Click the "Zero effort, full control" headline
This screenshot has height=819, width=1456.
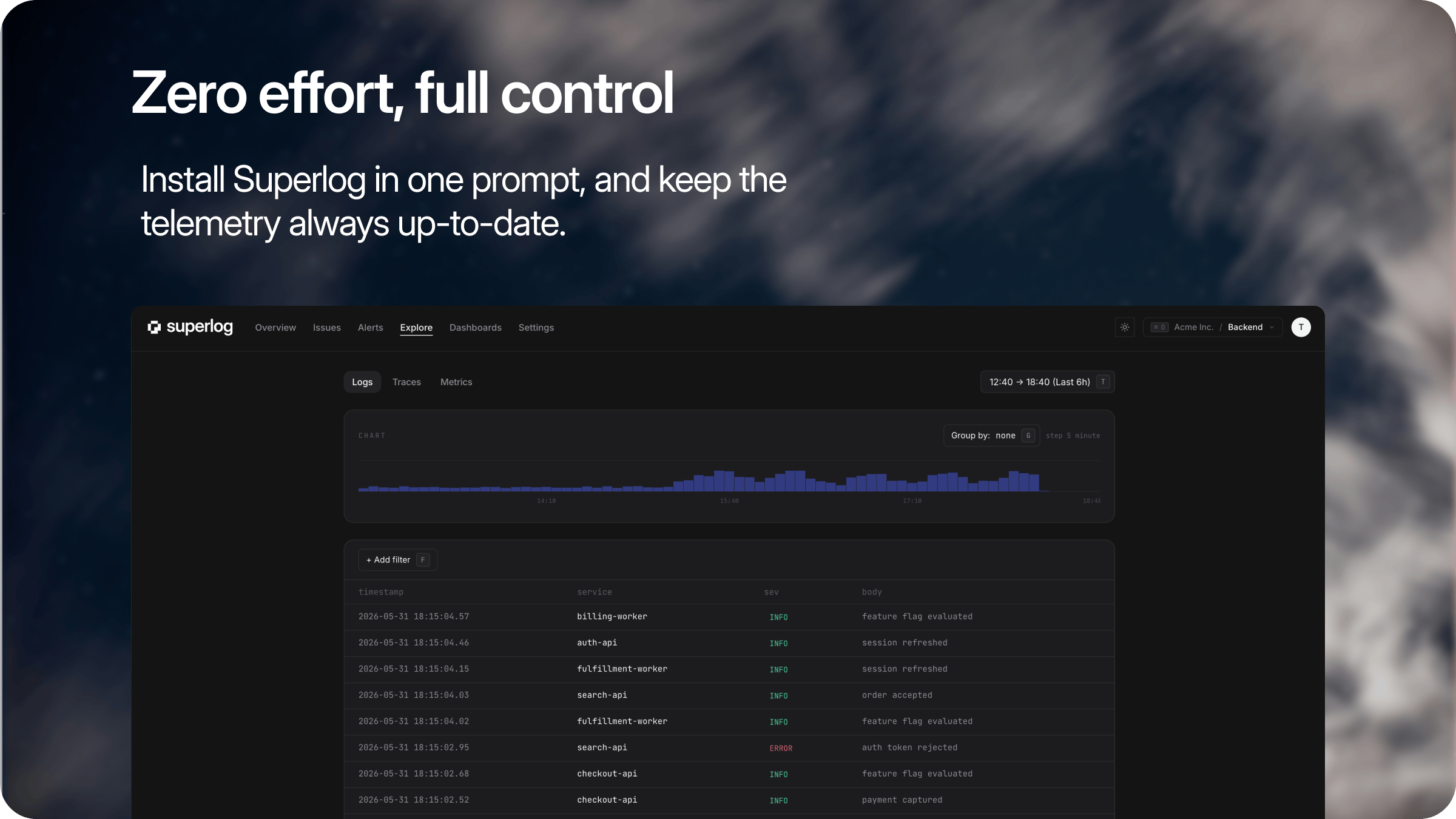403,93
